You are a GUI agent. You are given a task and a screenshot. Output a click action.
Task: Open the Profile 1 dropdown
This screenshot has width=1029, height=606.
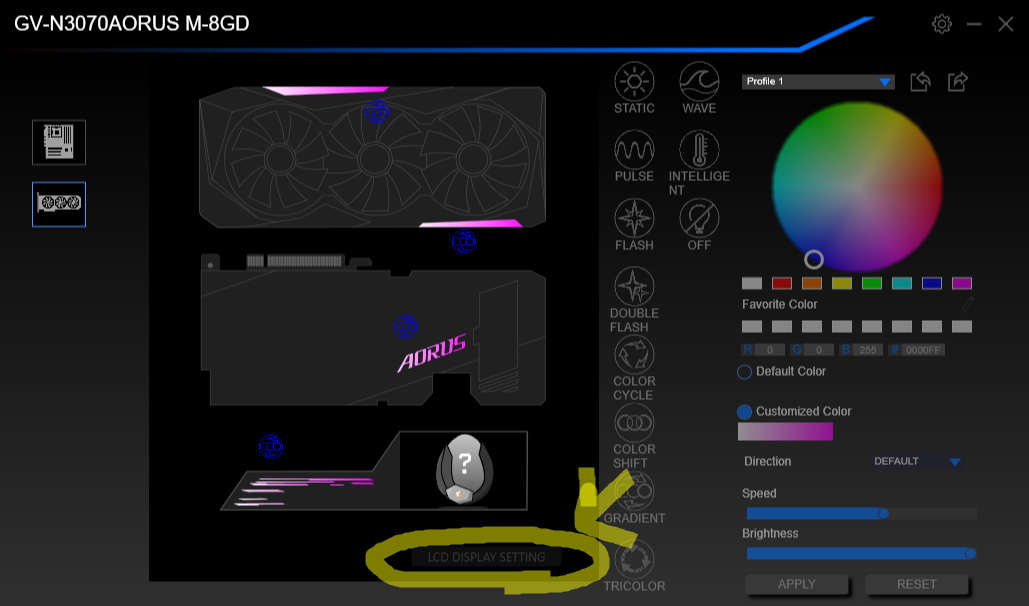pos(817,81)
